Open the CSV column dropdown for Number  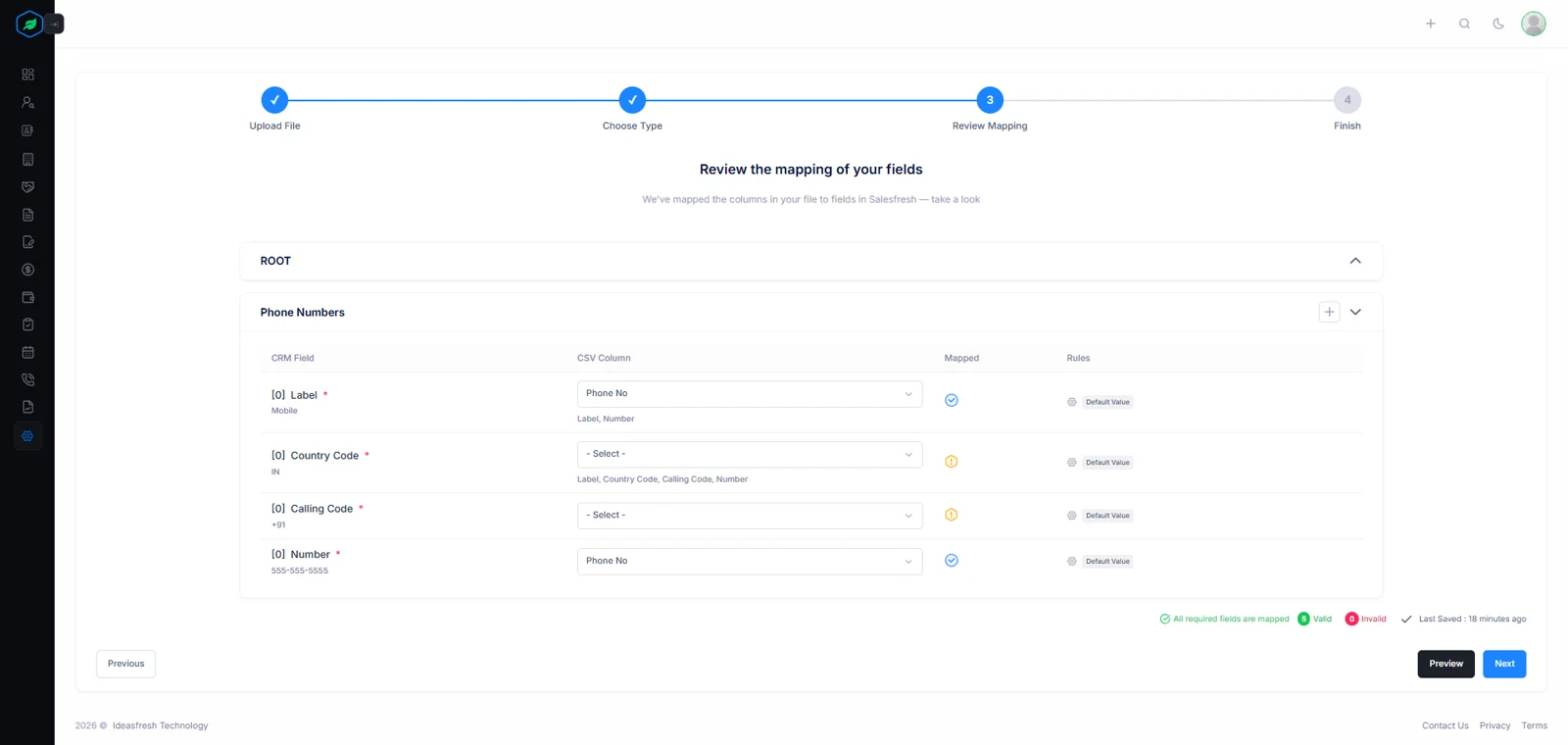(750, 562)
